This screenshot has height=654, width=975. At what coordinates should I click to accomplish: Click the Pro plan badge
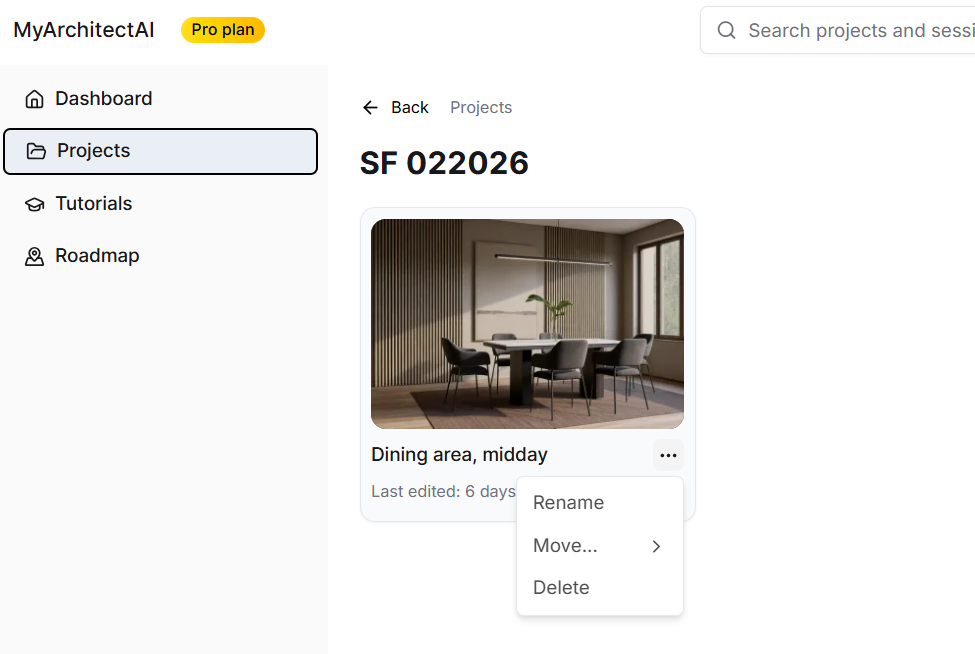(x=223, y=30)
